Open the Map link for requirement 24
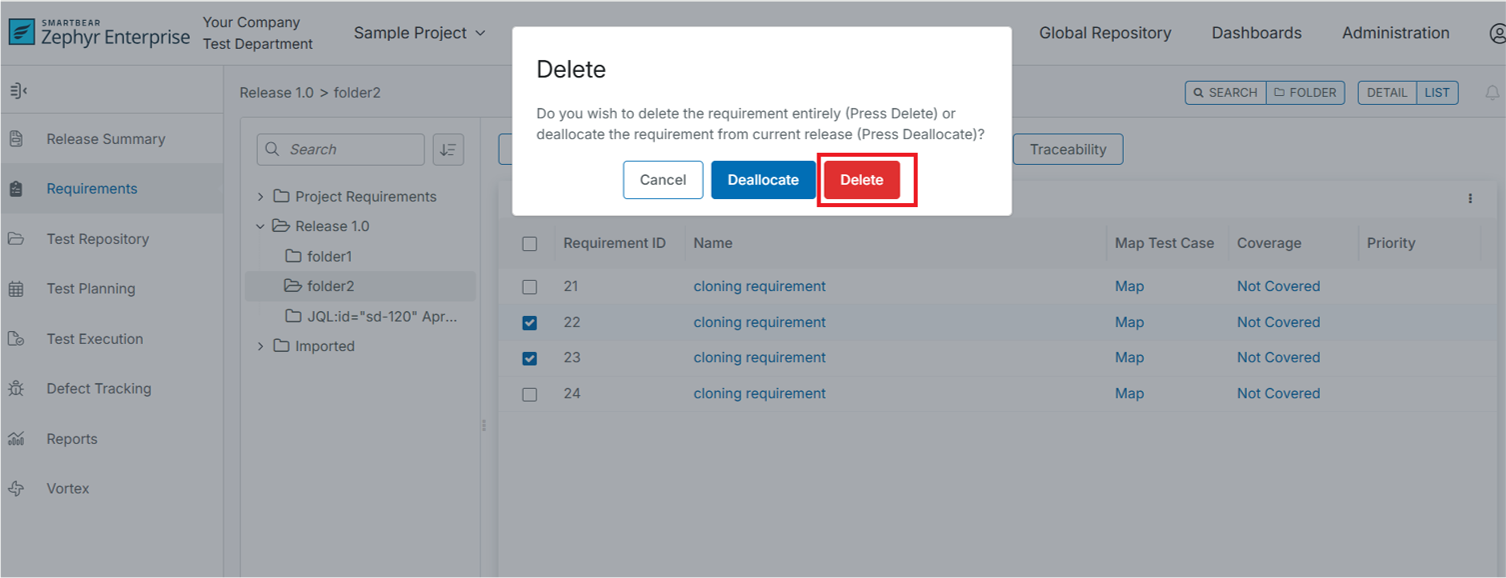This screenshot has height=578, width=1506. pyautogui.click(x=1129, y=393)
